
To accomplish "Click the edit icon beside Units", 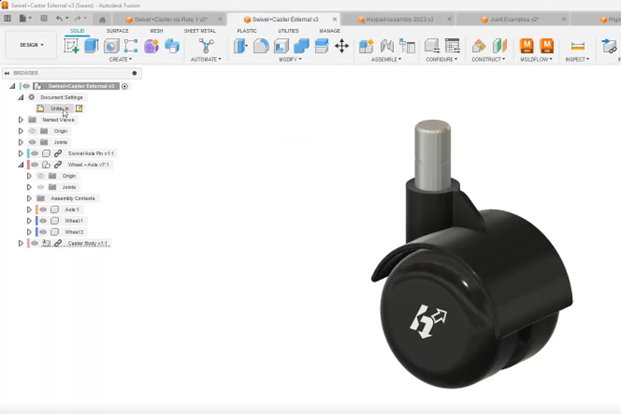I will tap(79, 108).
